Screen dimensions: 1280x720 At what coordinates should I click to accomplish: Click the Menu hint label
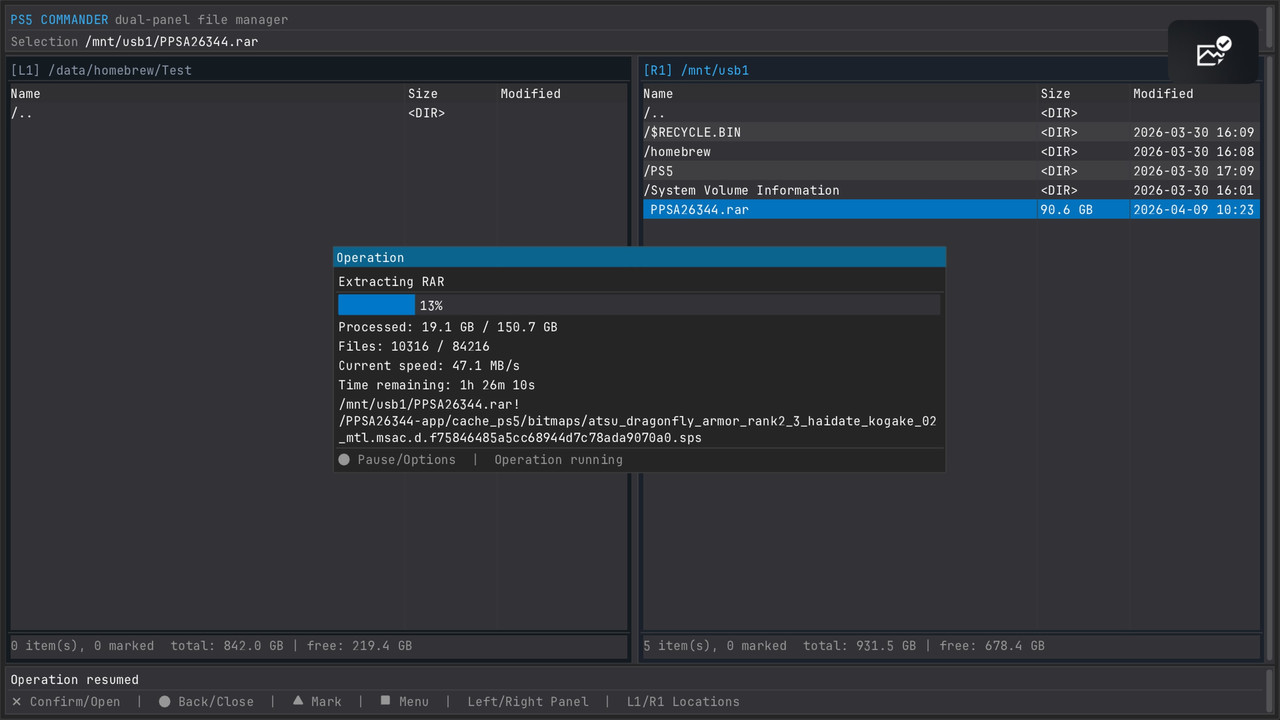tap(414, 702)
